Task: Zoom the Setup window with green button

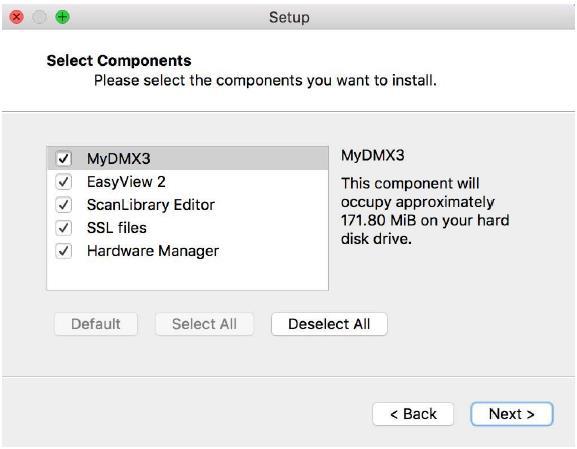Action: coord(62,17)
